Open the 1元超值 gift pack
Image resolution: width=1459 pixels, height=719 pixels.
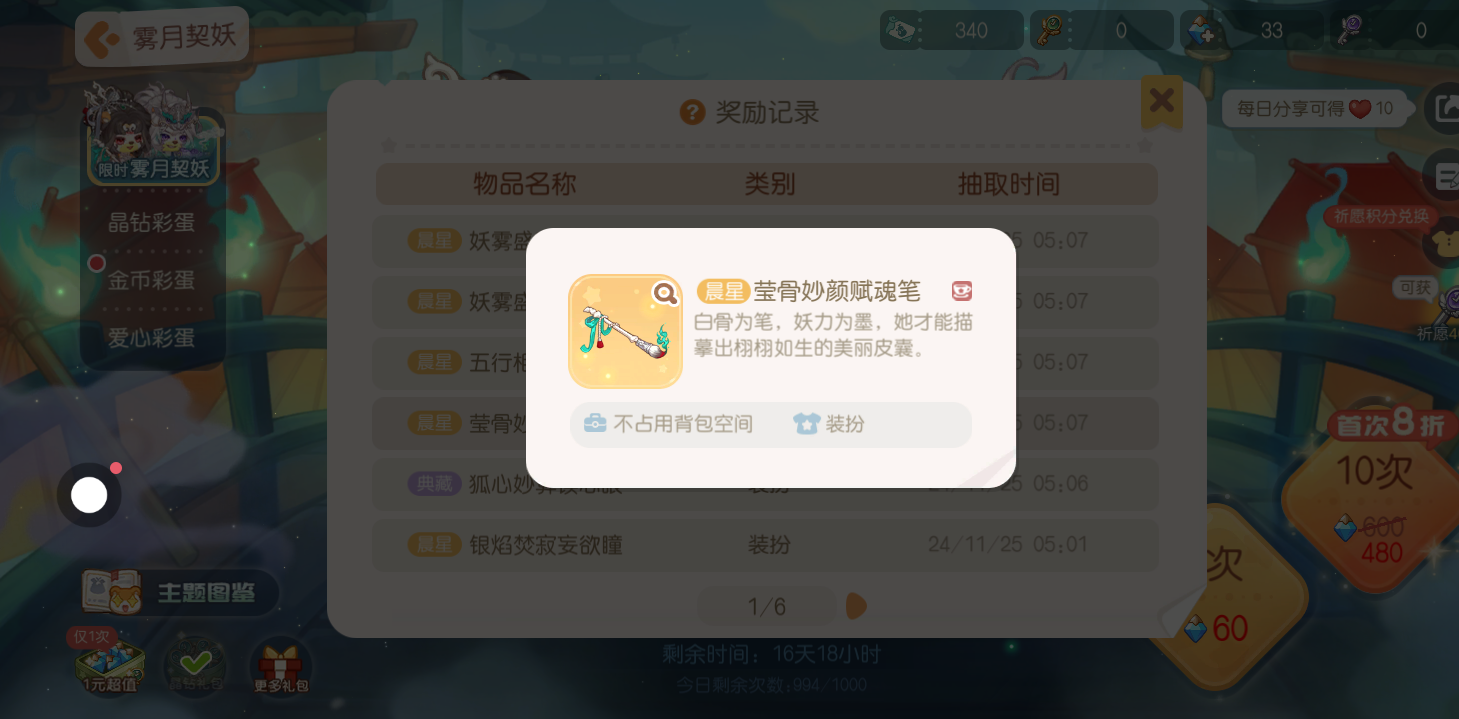coord(108,661)
